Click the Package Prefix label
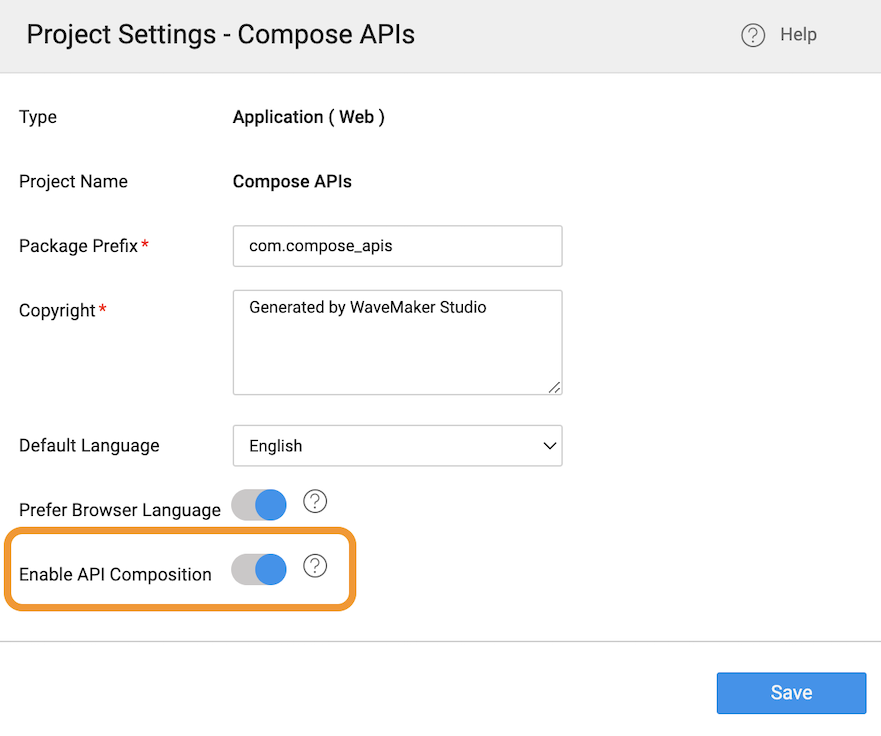The height and width of the screenshot is (736, 881). coord(78,246)
